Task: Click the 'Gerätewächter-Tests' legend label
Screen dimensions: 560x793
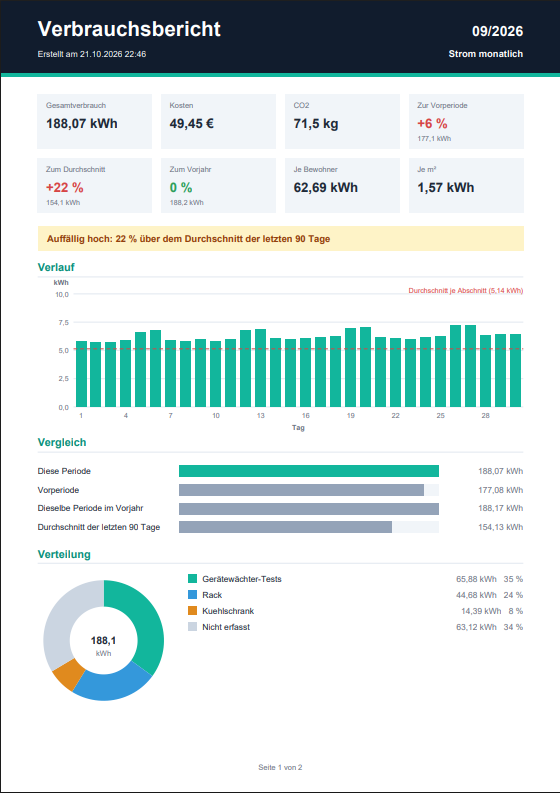Action: point(242,579)
